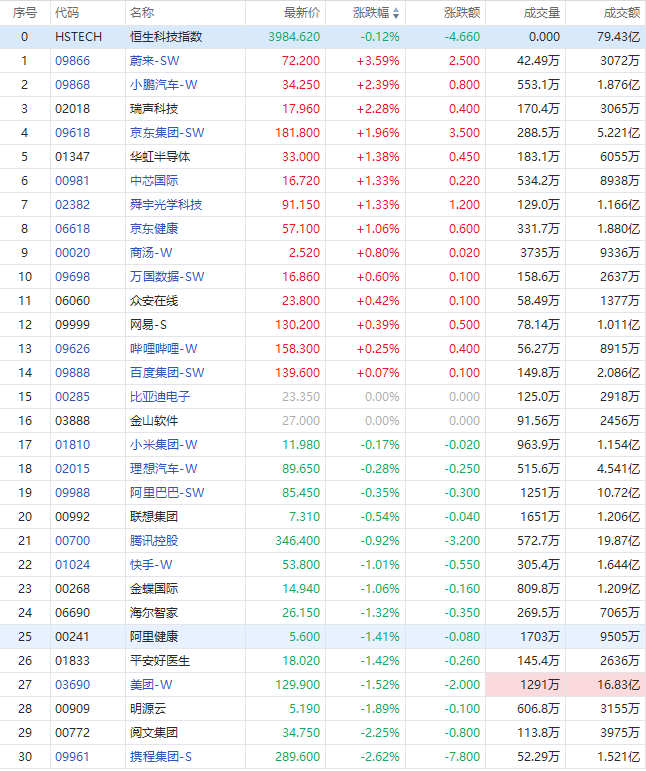The image size is (646, 771).
Task: Select HSTECH code cell
Action: (79, 37)
